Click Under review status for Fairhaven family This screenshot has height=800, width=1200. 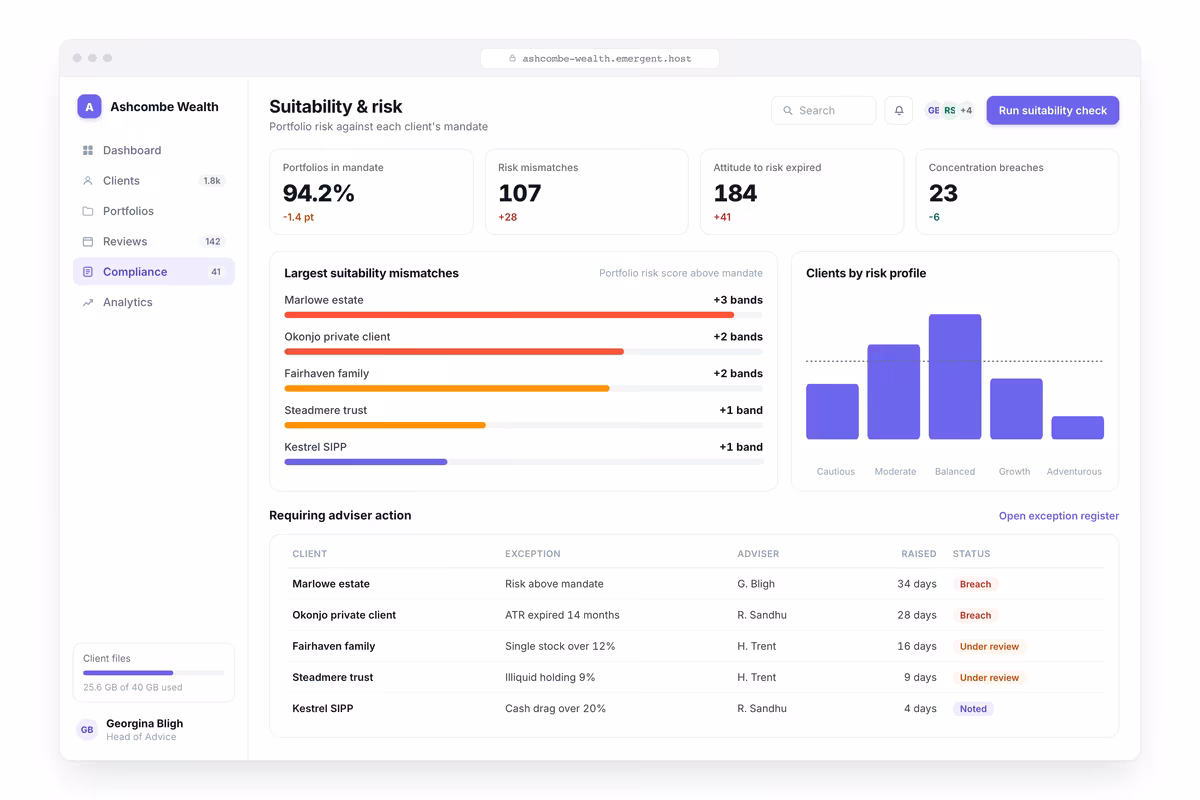click(989, 646)
